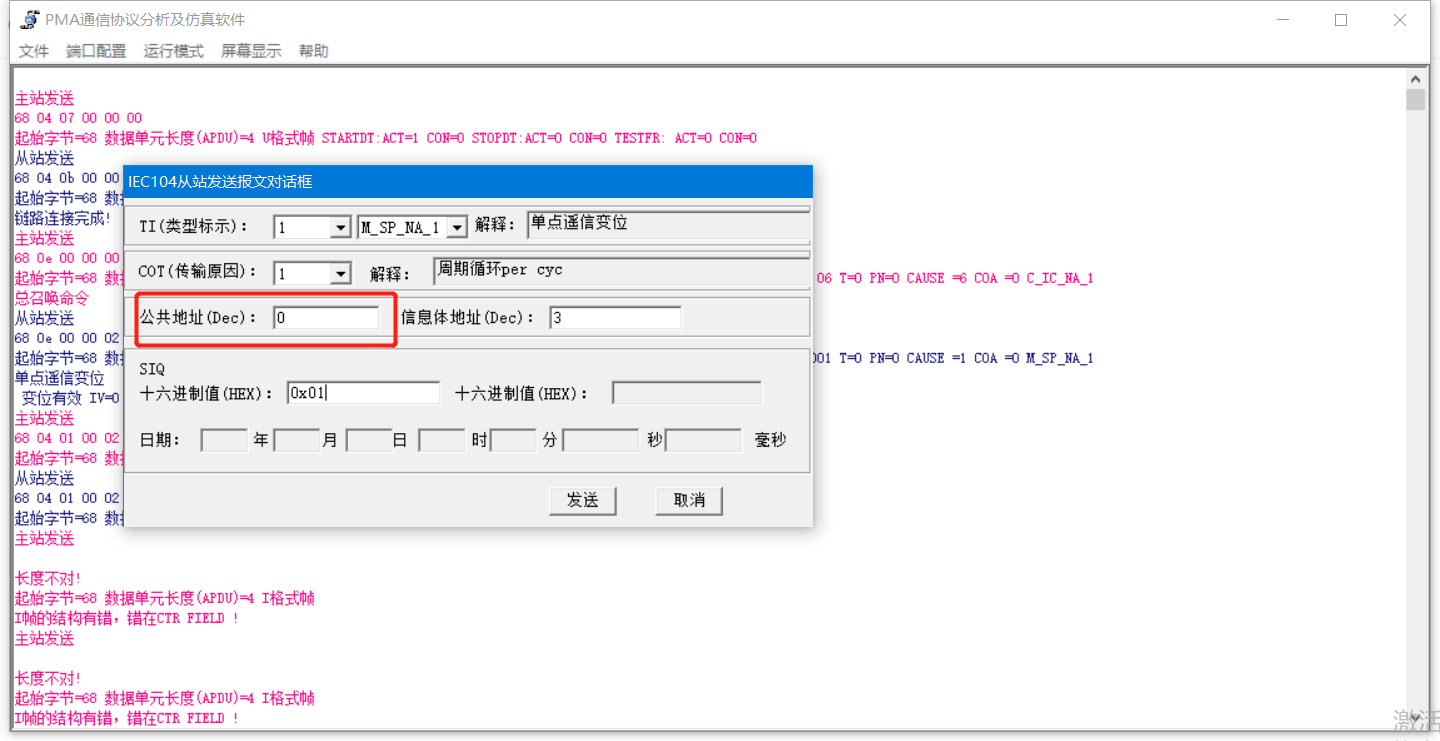
Task: Click the IEC104从站发送报文对话框 title bar
Action: [x=468, y=181]
